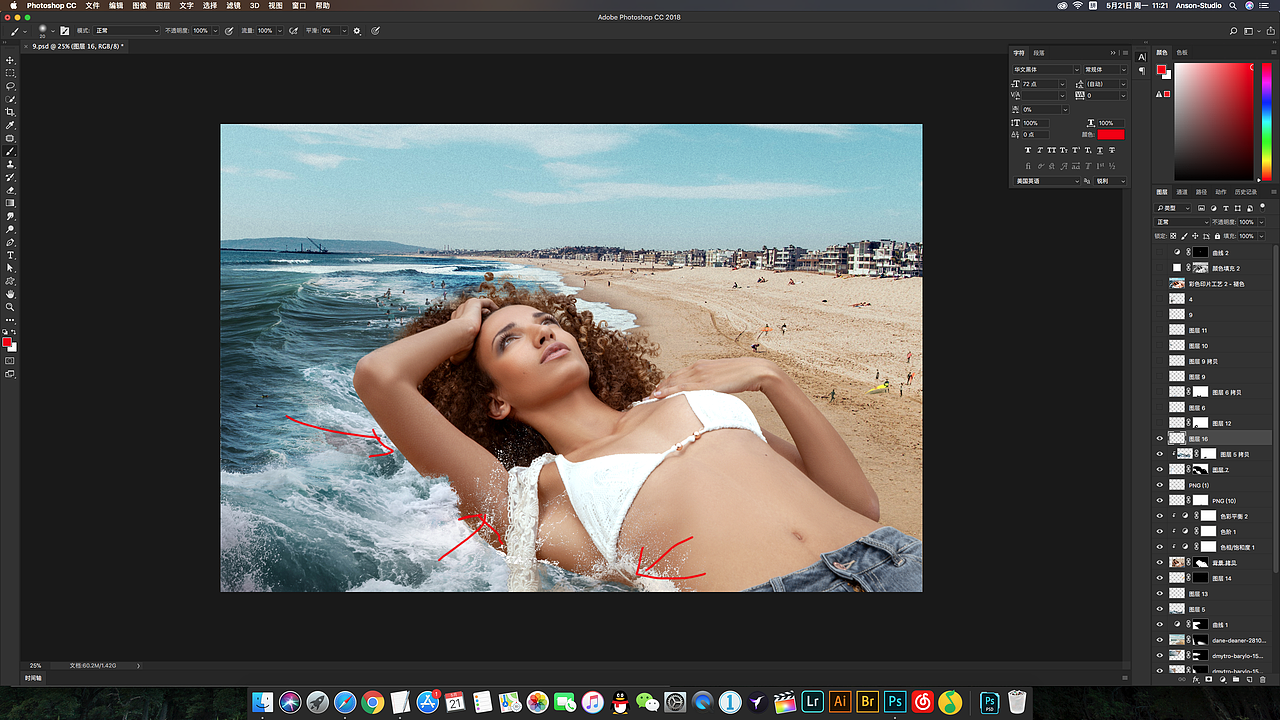This screenshot has height=720, width=1280.
Task: Open the layer blend mode dropdown 正常
Action: click(x=1182, y=222)
